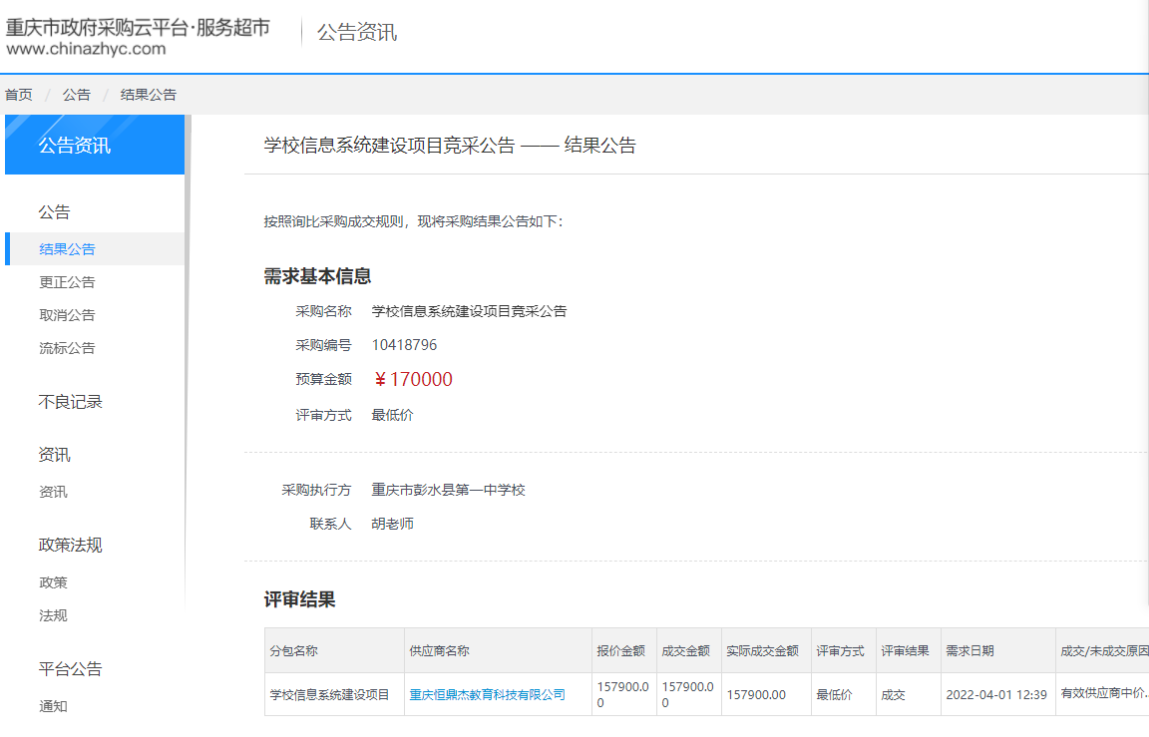The image size is (1149, 737).
Task: Click the 重庆市政府采购云平台 site logo
Action: click(138, 37)
